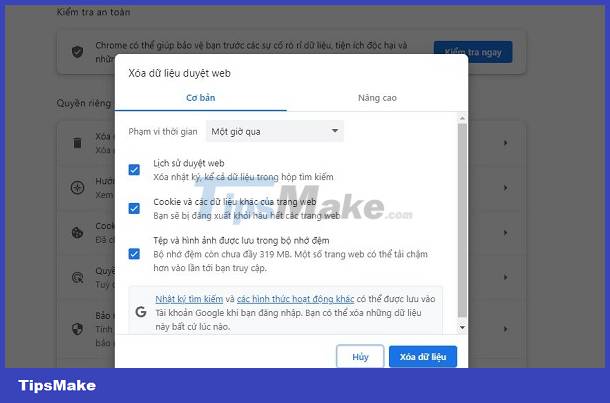
Task: Click the Kiểm tra an toàn heading
Action: click(93, 12)
